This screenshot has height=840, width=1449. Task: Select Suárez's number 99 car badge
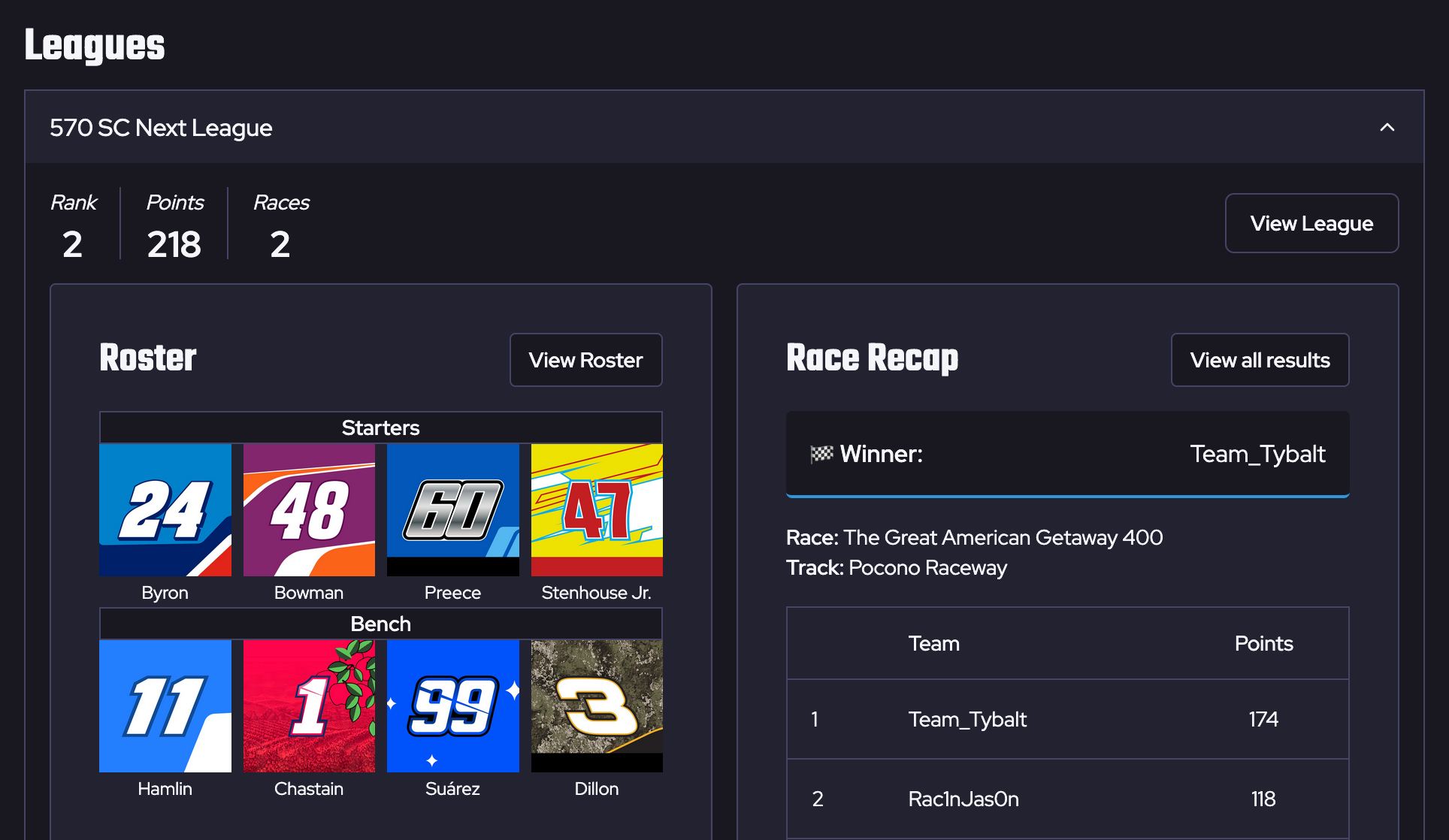coord(453,706)
